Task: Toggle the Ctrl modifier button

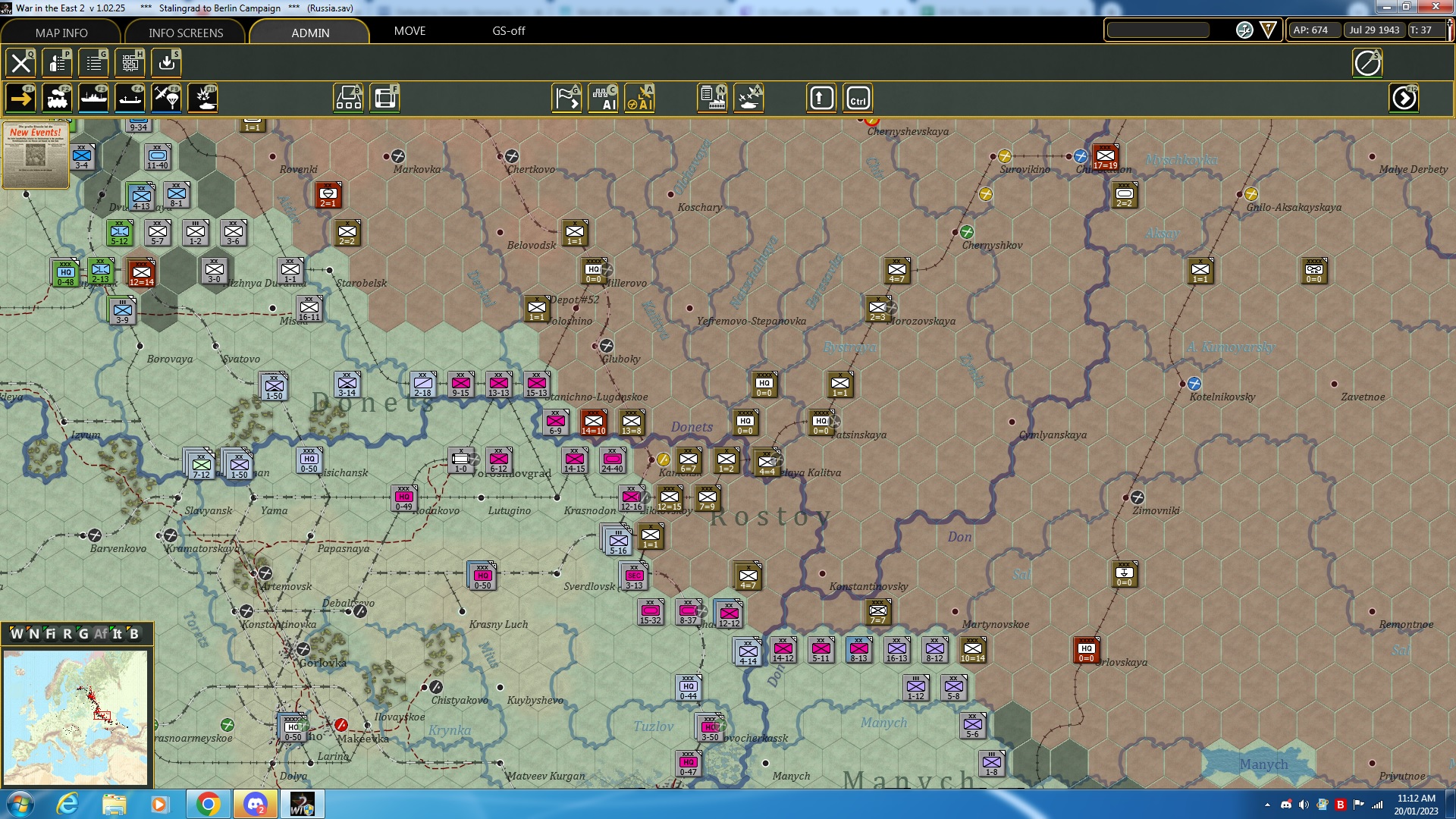Action: click(857, 97)
